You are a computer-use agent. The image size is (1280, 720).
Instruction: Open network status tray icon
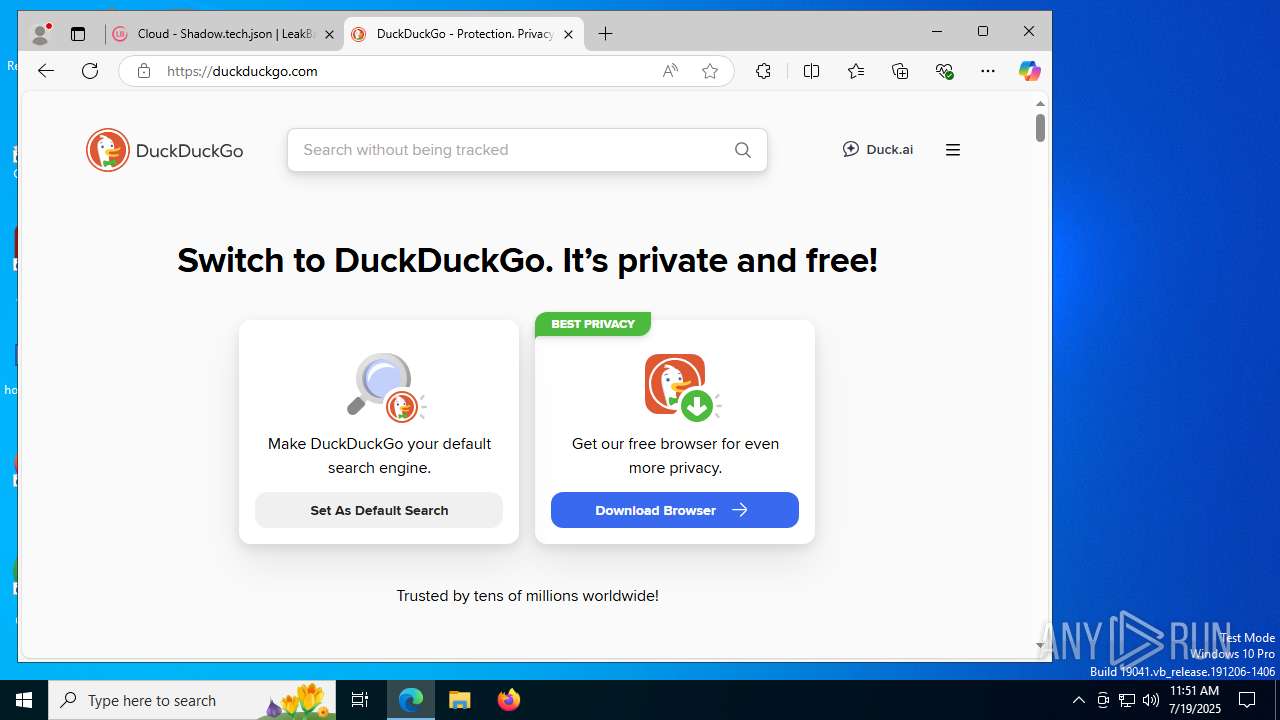[x=1127, y=700]
